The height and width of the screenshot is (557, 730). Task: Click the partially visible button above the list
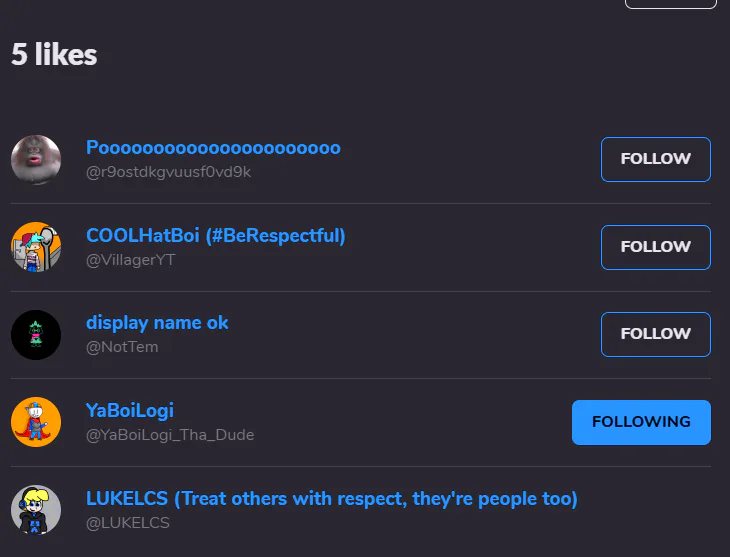tap(670, 3)
